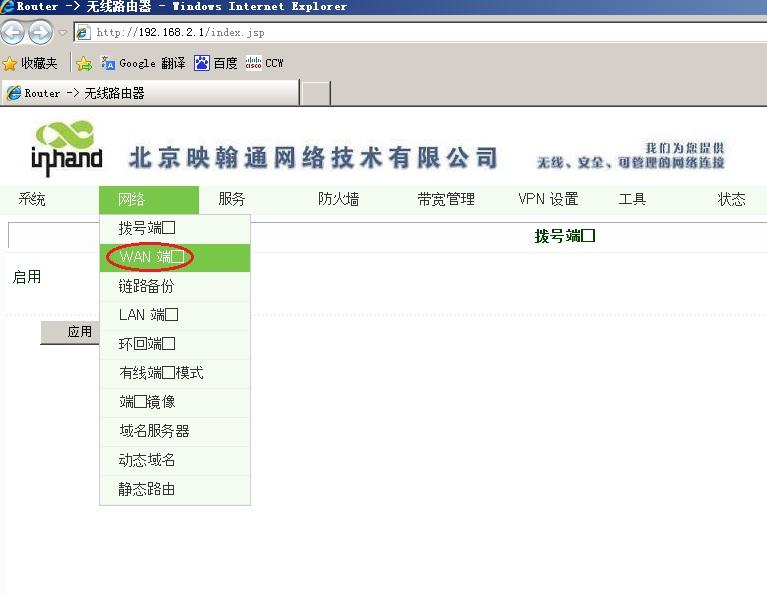Choose 链路备份 in the dropdown list
This screenshot has height=597, width=767.
pos(146,286)
